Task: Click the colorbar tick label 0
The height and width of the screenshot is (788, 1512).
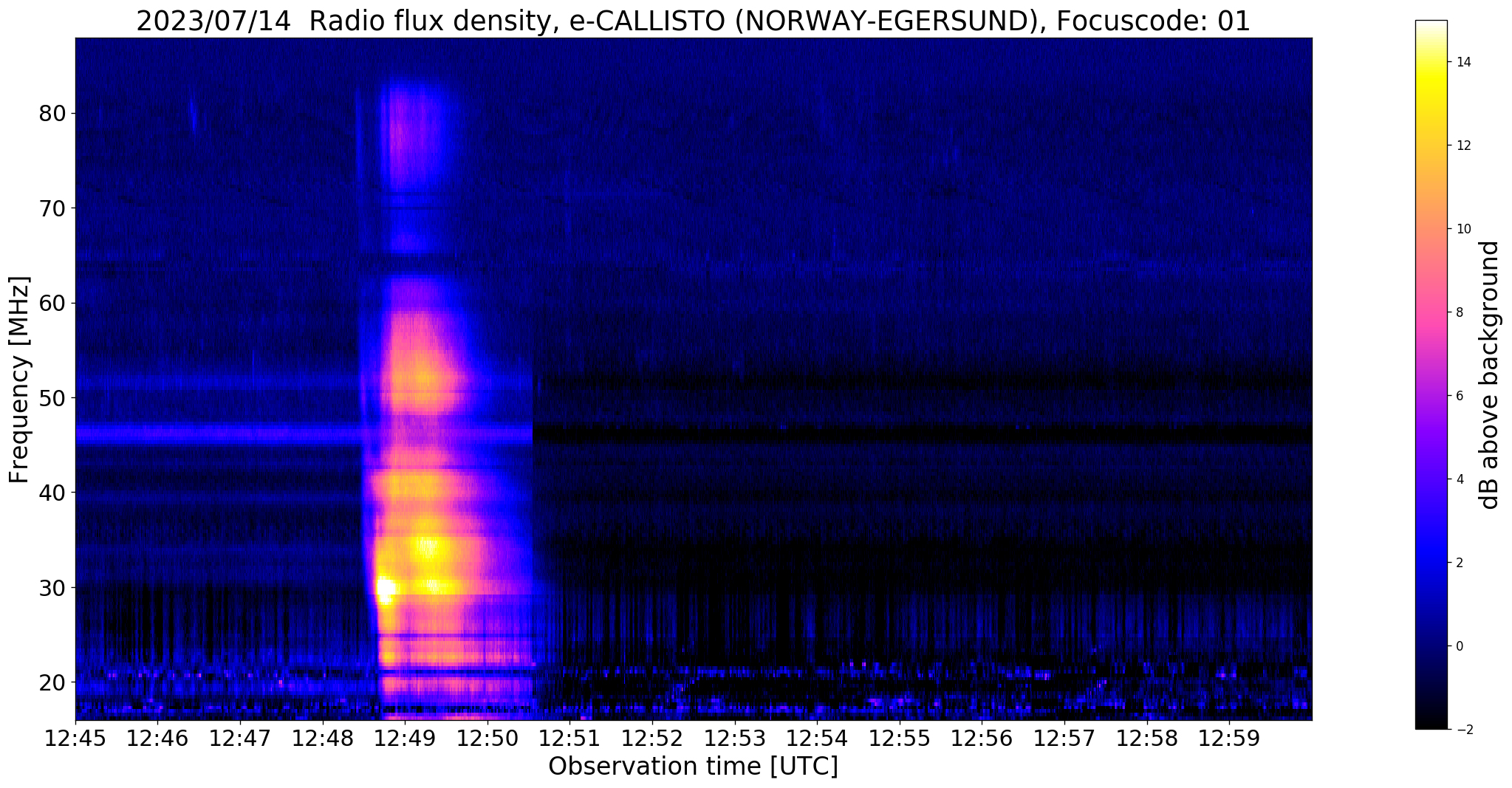Action: click(x=1459, y=646)
